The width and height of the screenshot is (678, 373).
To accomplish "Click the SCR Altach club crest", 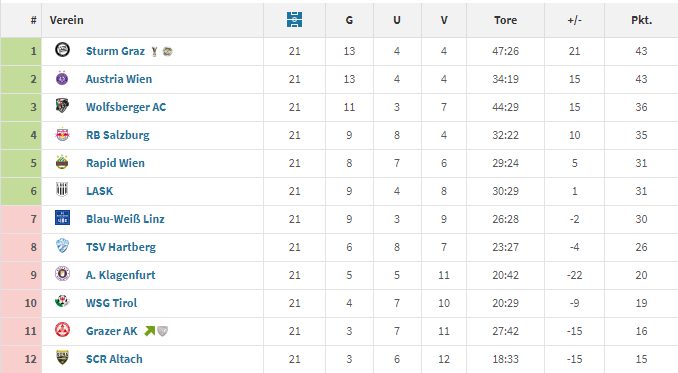I will [x=62, y=358].
